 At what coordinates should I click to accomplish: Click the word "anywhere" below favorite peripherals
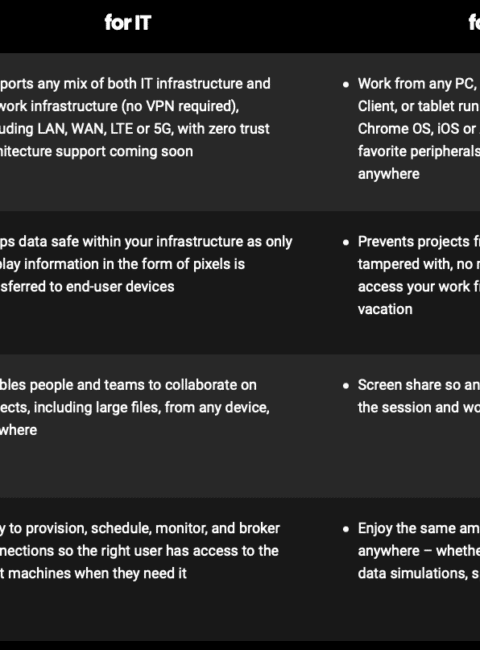(389, 174)
